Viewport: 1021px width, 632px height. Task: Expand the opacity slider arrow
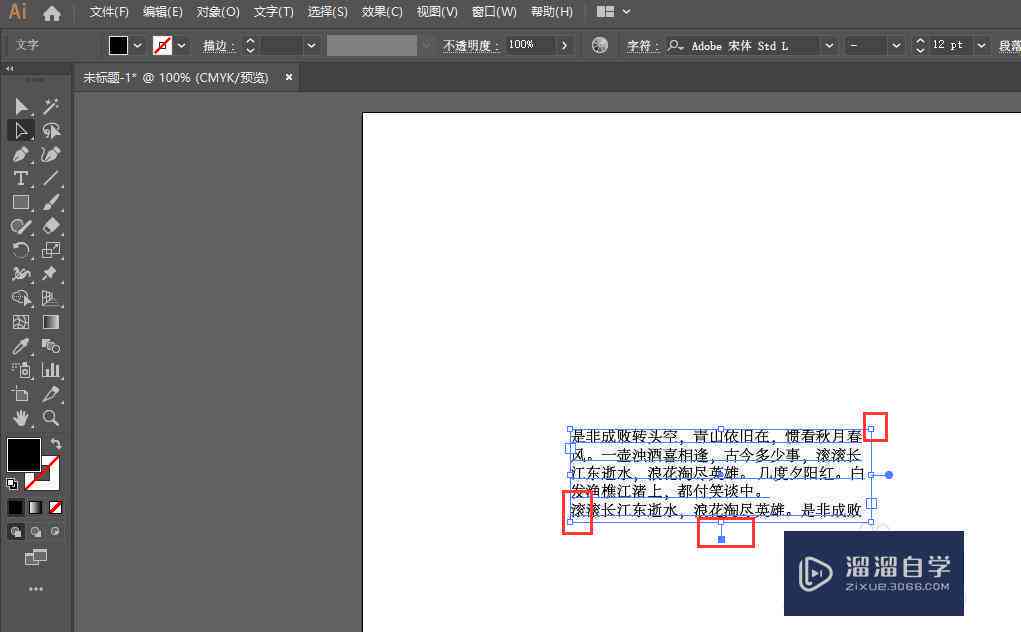(x=564, y=46)
